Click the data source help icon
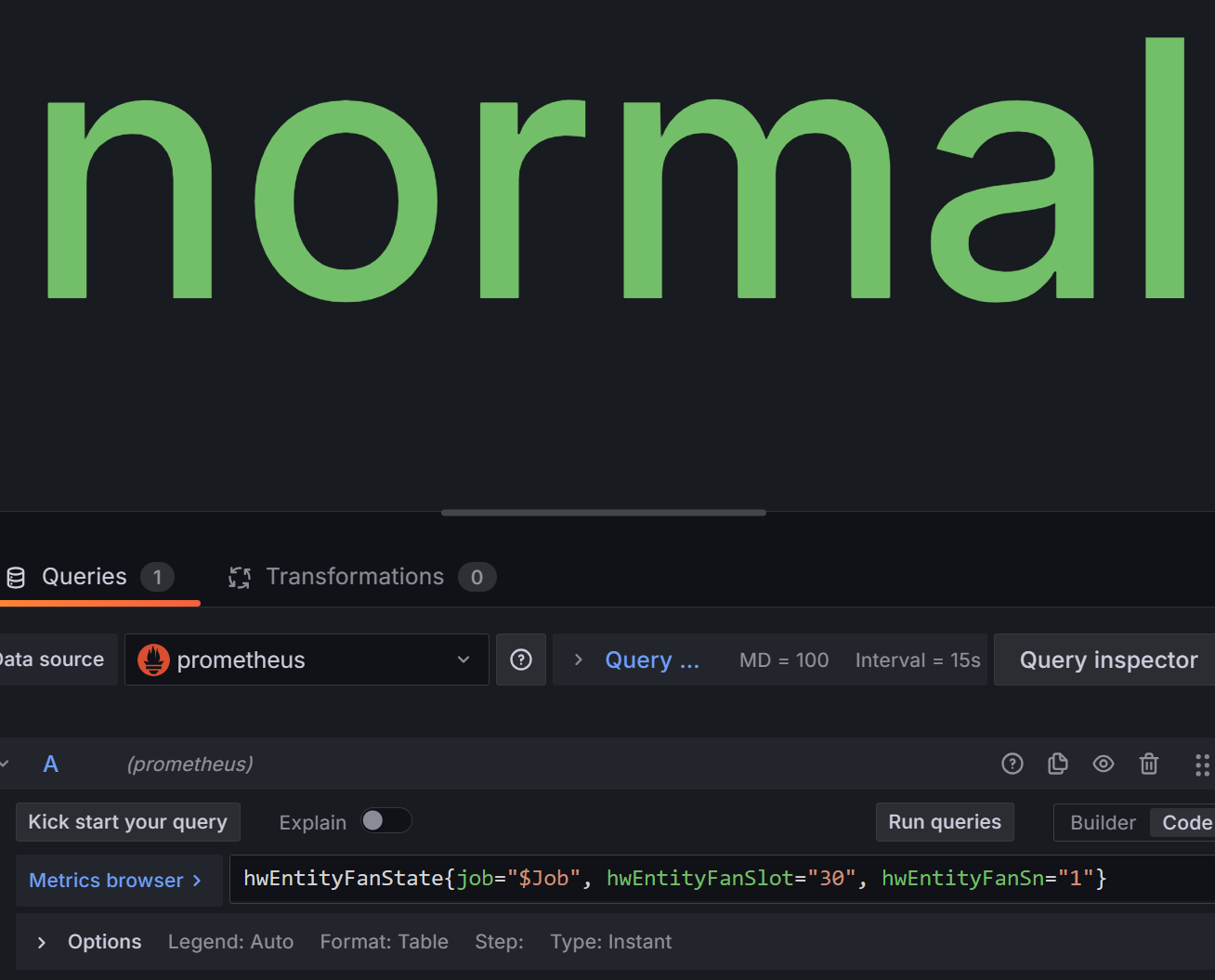The image size is (1215, 980). click(x=521, y=660)
